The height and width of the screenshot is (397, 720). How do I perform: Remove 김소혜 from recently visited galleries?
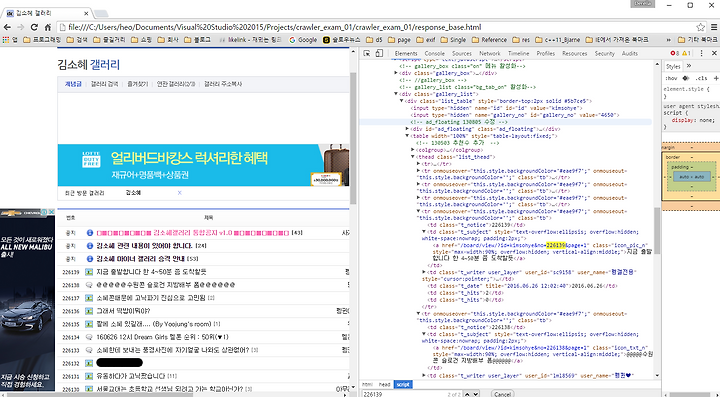pyautogui.click(x=180, y=193)
